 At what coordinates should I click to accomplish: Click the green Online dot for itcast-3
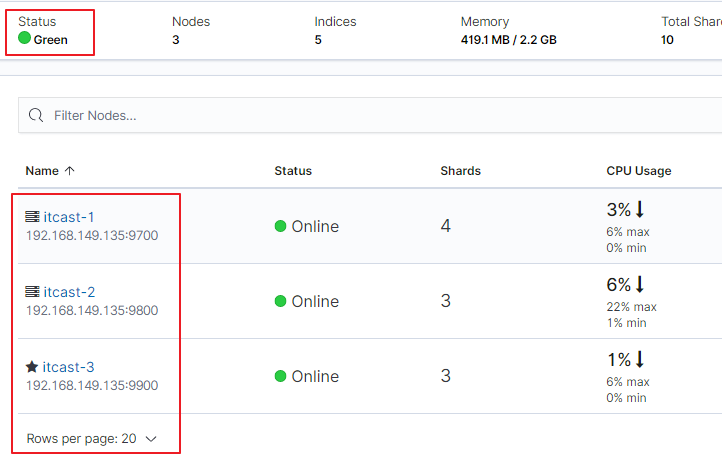pos(281,376)
